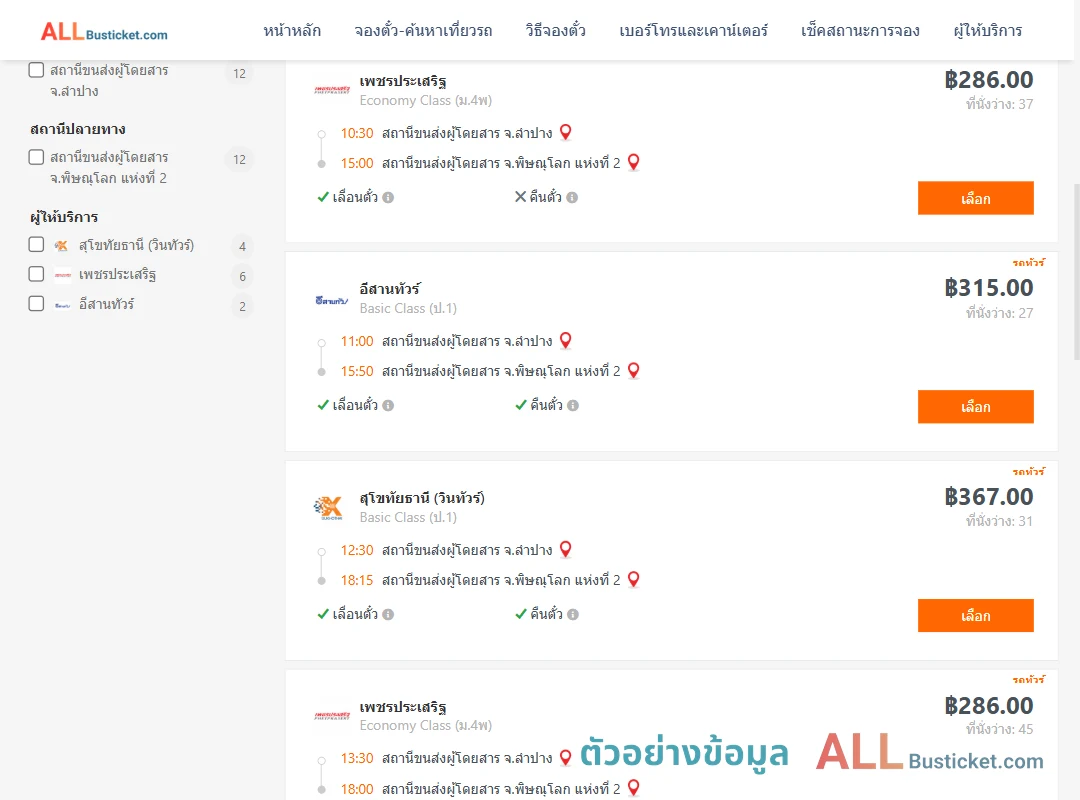Click map pin beside 15:50 arrival station
The height and width of the screenshot is (800, 1080).
(x=634, y=370)
